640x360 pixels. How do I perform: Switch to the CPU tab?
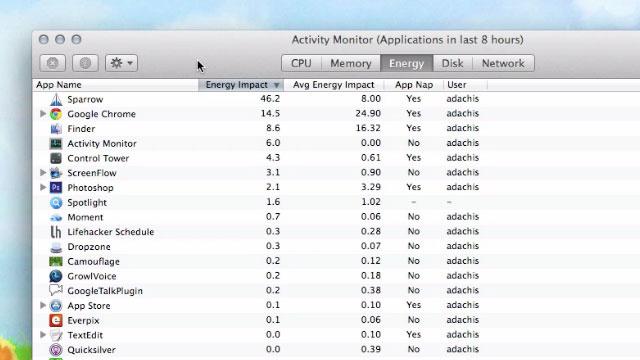tap(301, 63)
